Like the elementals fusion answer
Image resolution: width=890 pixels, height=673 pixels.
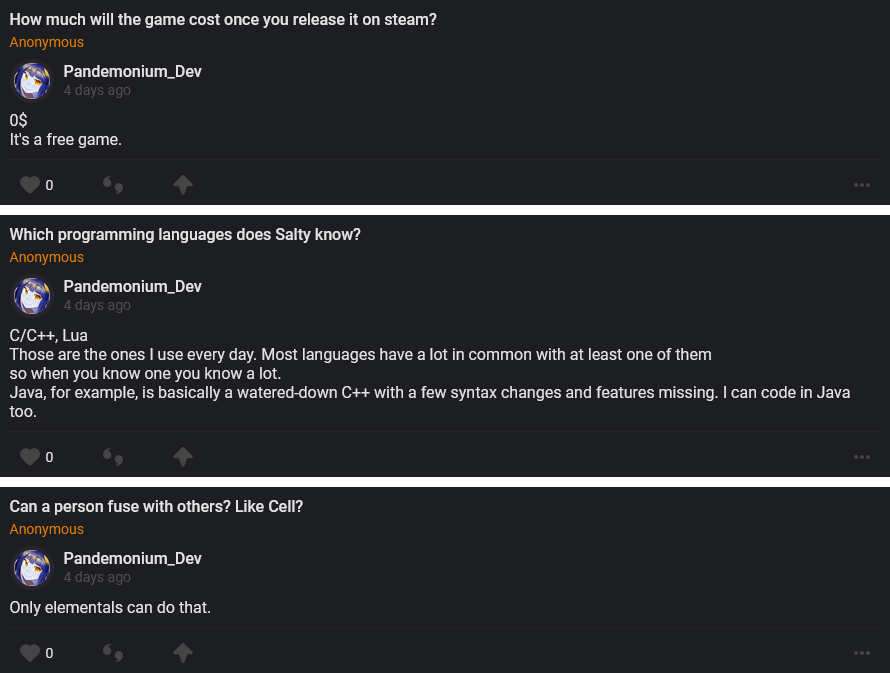30,653
